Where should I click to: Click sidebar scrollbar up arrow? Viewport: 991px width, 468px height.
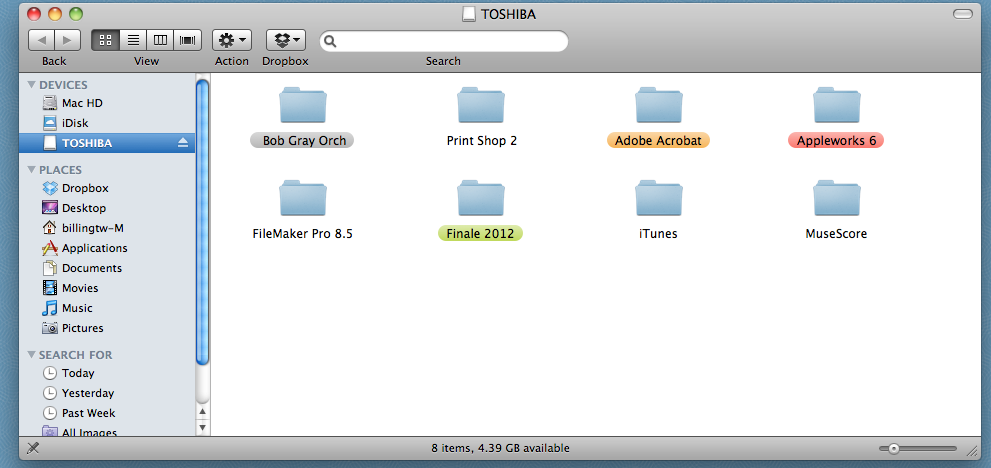click(x=202, y=412)
